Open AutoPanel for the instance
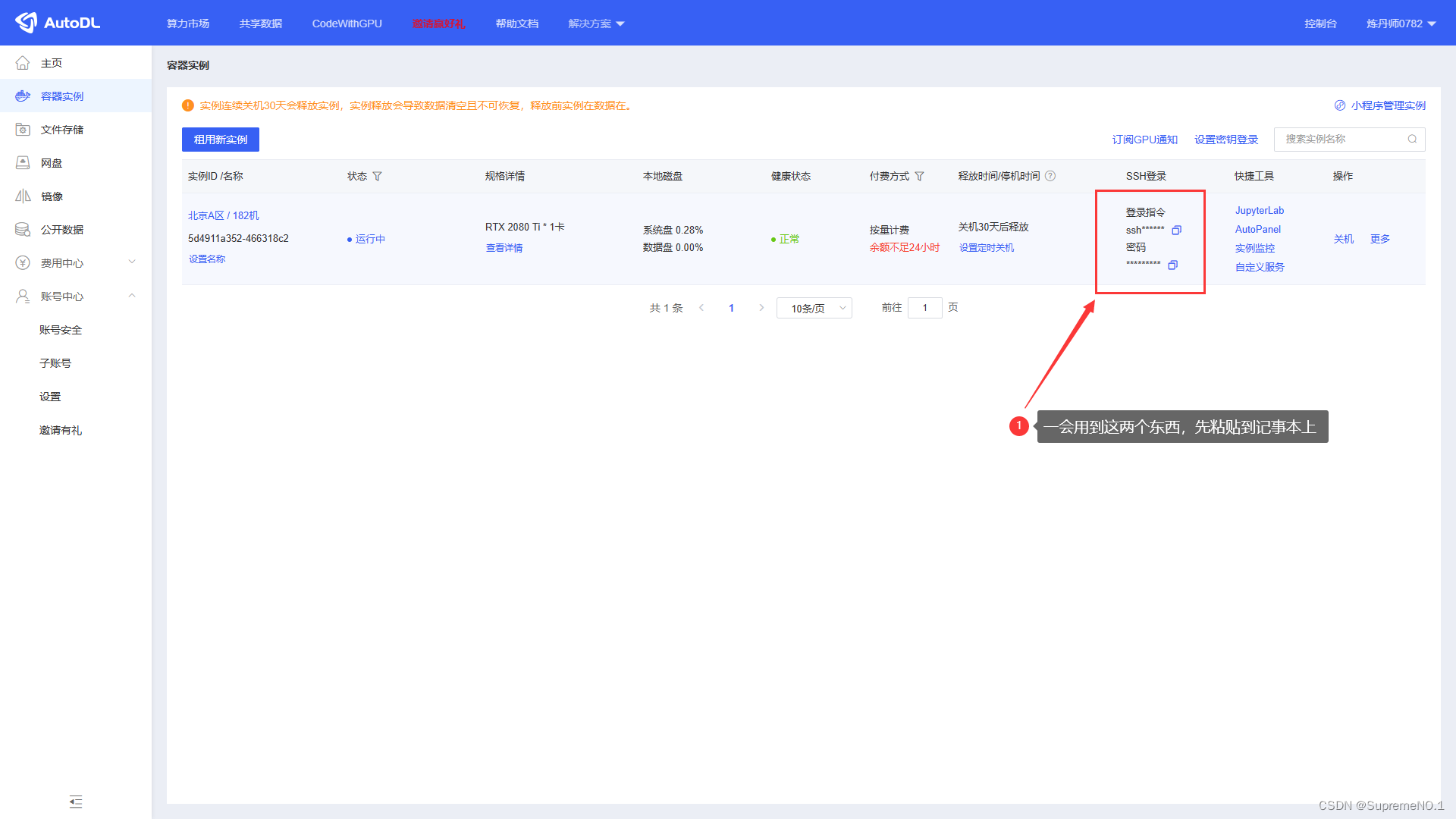 (x=1258, y=229)
